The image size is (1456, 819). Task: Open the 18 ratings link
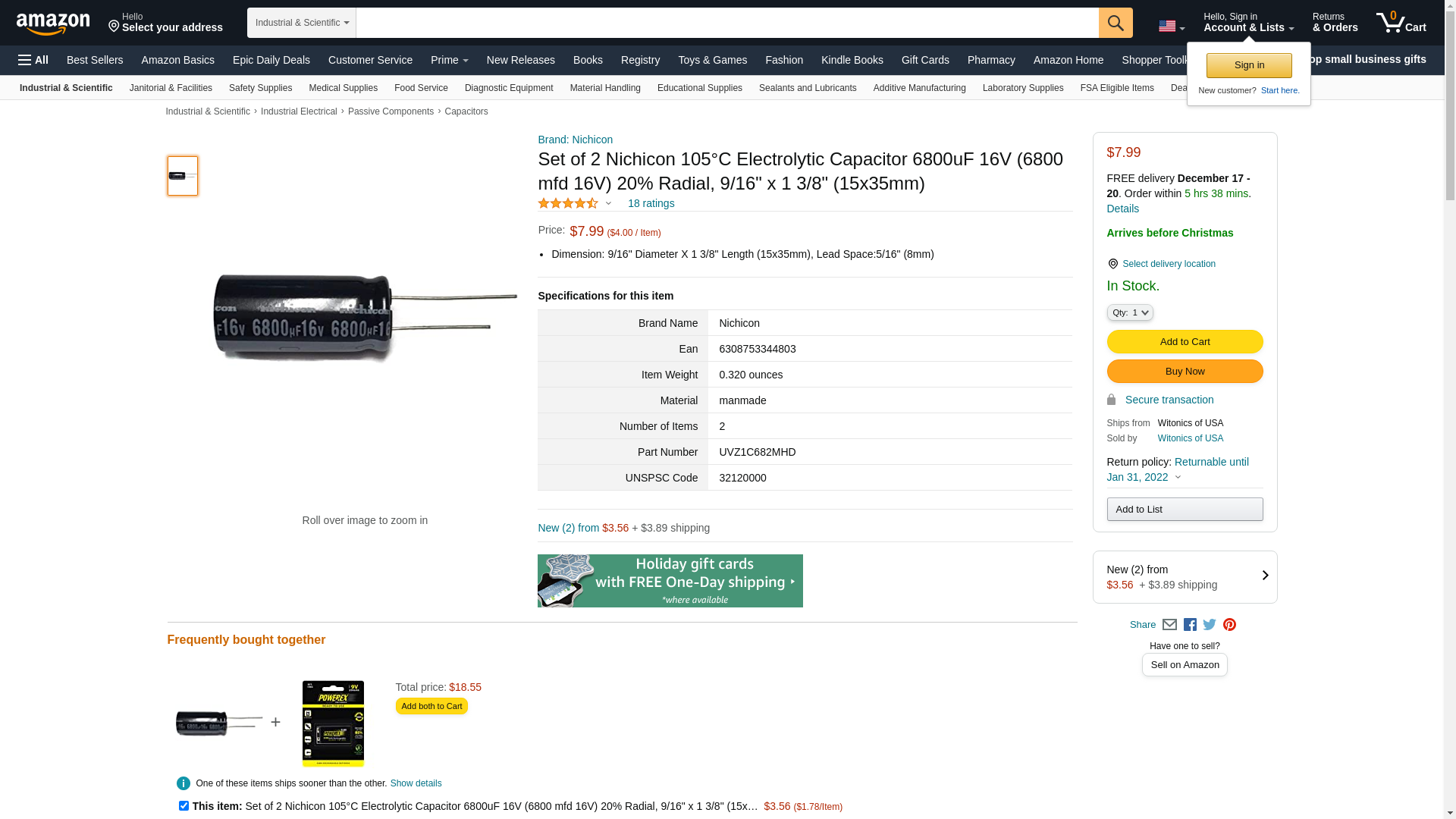(x=651, y=203)
